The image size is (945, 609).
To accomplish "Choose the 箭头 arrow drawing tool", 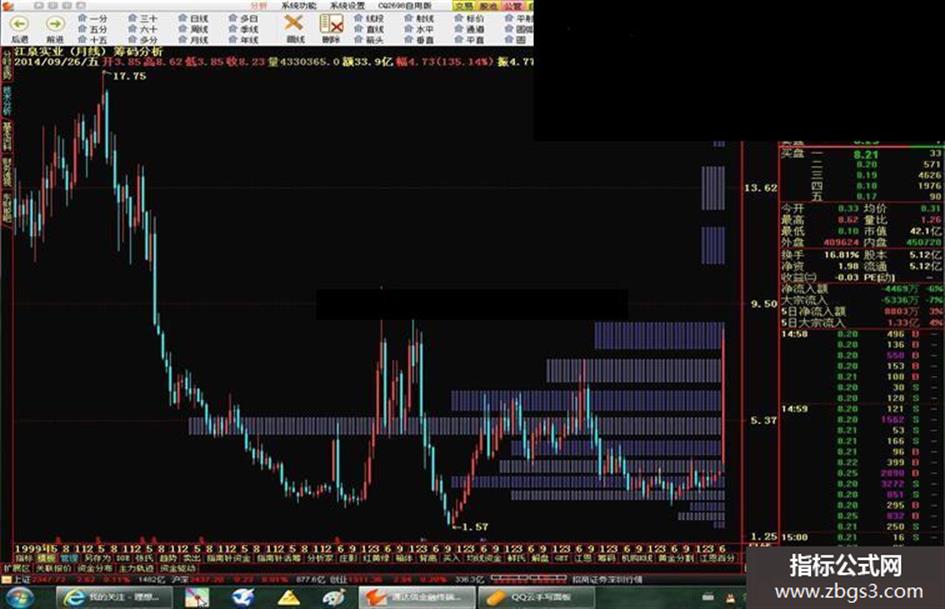I will [x=369, y=40].
